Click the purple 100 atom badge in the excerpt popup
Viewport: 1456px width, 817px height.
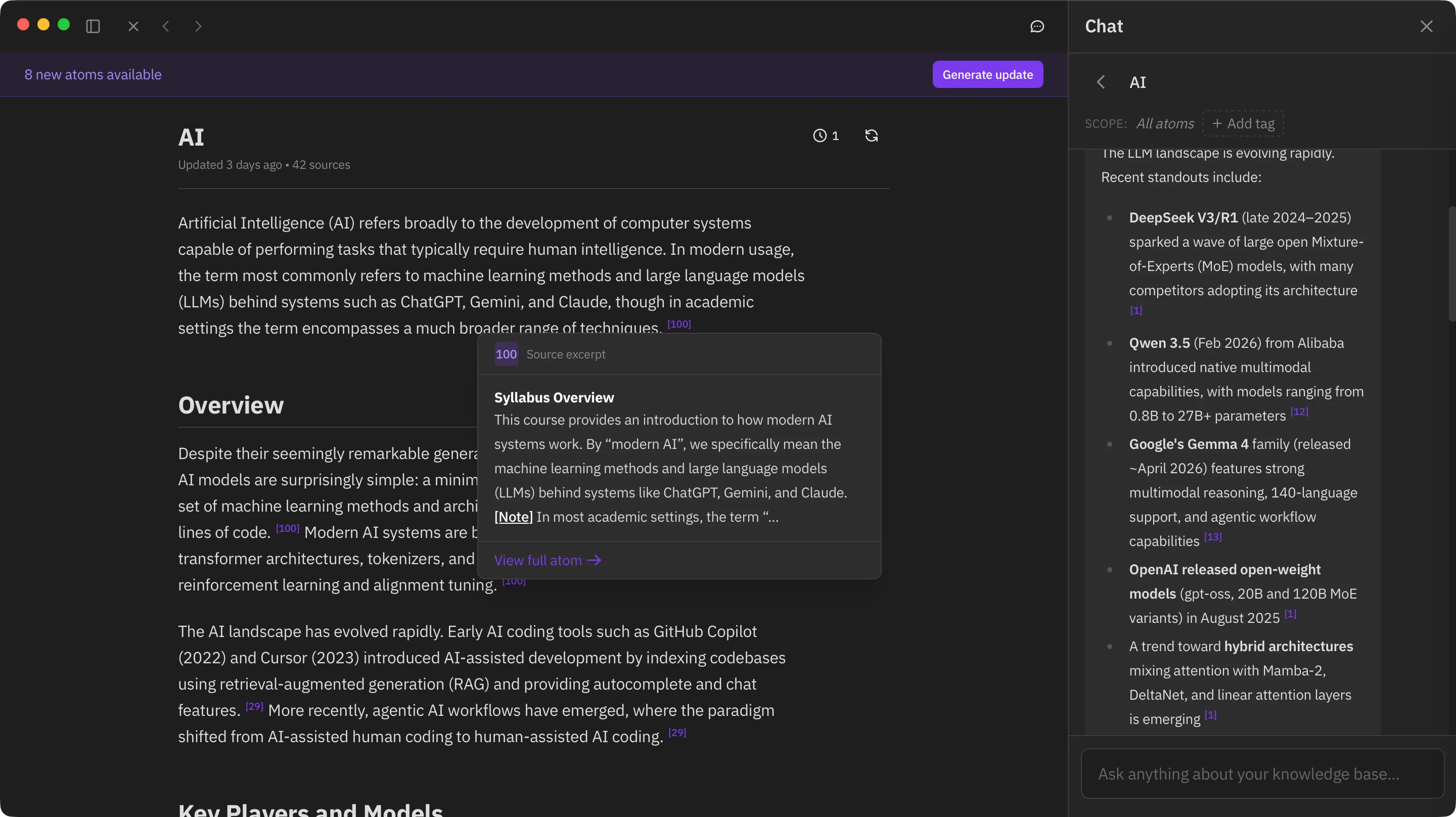506,354
